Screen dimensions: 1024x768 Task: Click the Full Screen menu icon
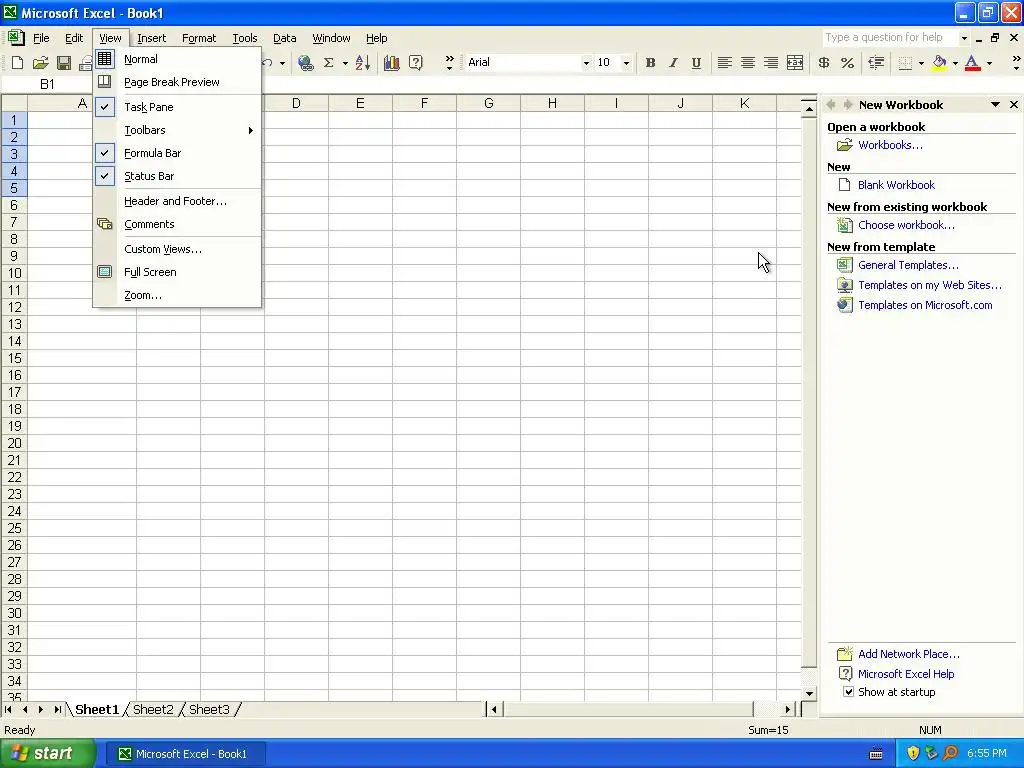click(x=104, y=272)
